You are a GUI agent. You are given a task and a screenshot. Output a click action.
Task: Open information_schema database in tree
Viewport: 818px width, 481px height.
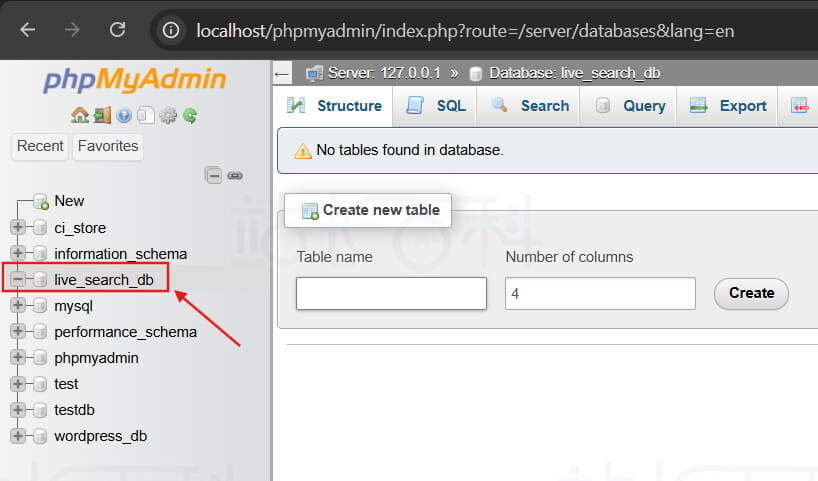121,254
